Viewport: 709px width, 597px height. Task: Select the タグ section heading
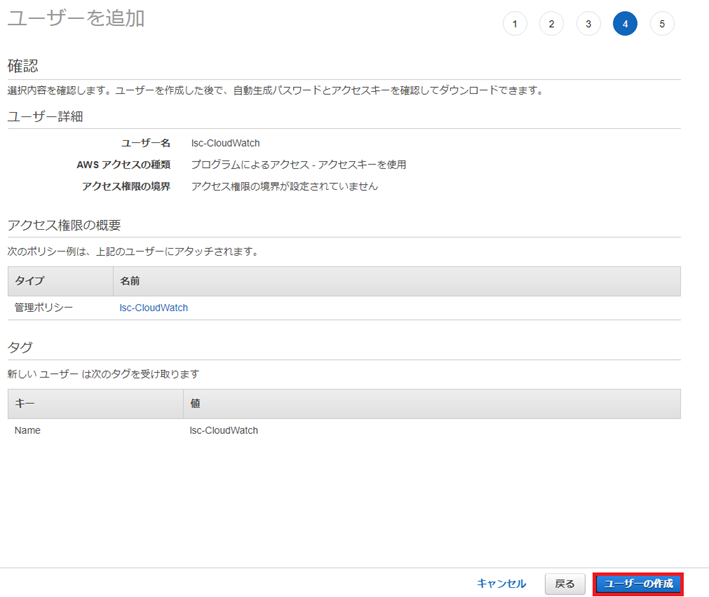(x=20, y=347)
